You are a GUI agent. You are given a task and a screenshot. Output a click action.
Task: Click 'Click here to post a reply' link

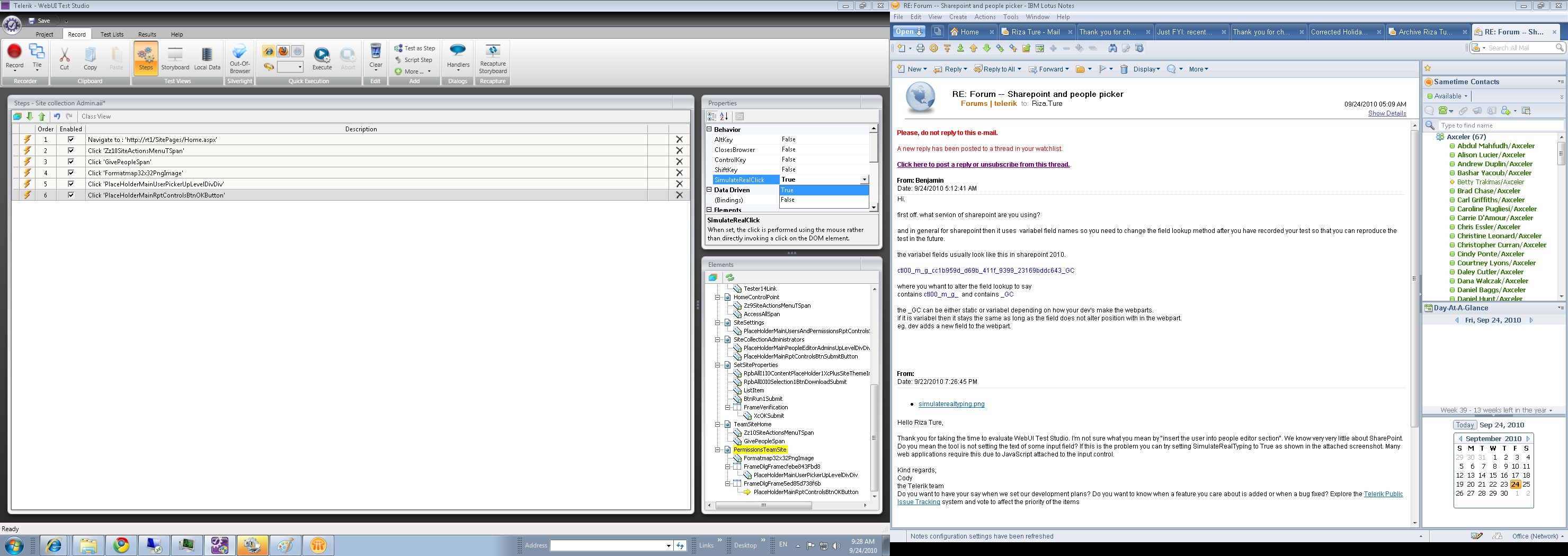(983, 165)
